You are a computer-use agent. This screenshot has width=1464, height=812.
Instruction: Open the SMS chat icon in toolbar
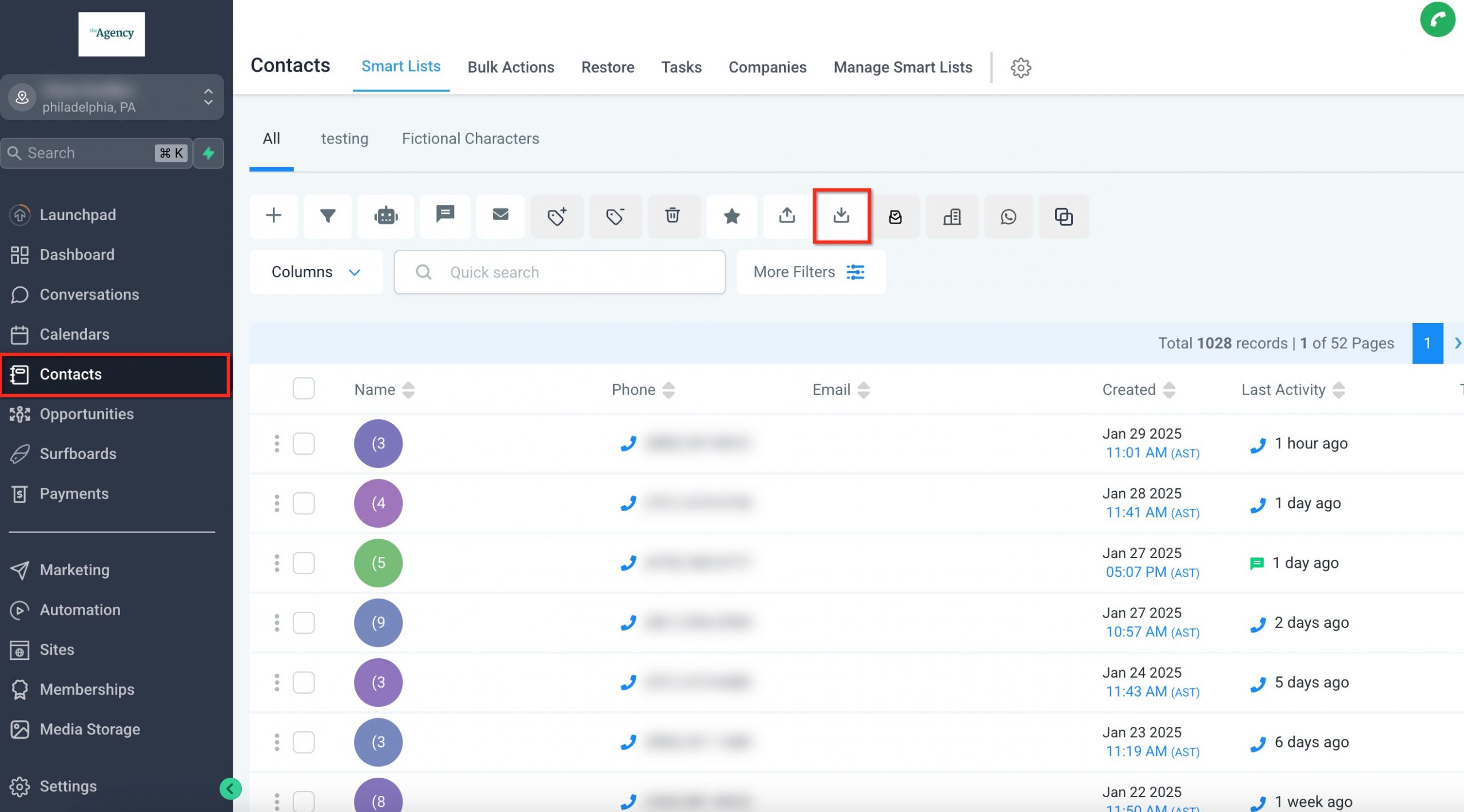point(444,216)
